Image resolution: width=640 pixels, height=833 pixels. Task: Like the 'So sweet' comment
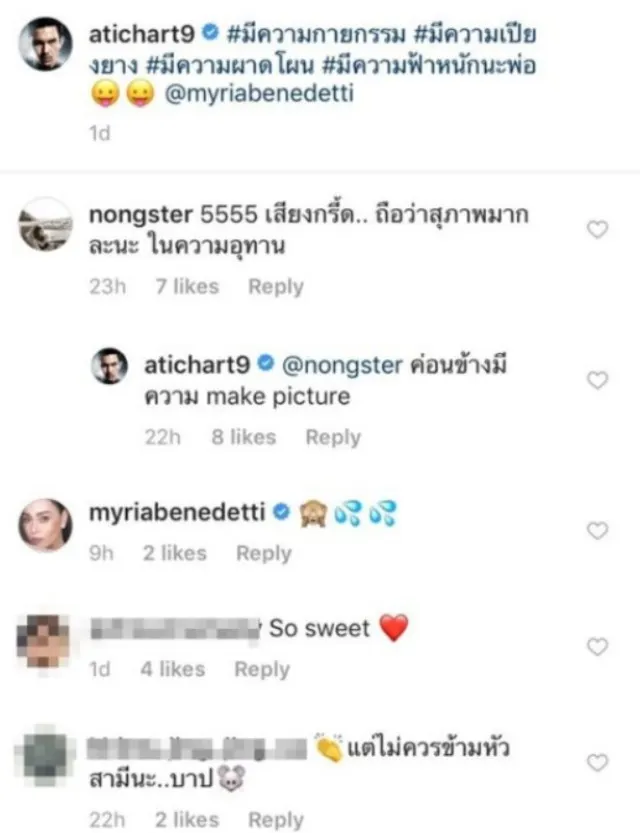coord(597,646)
